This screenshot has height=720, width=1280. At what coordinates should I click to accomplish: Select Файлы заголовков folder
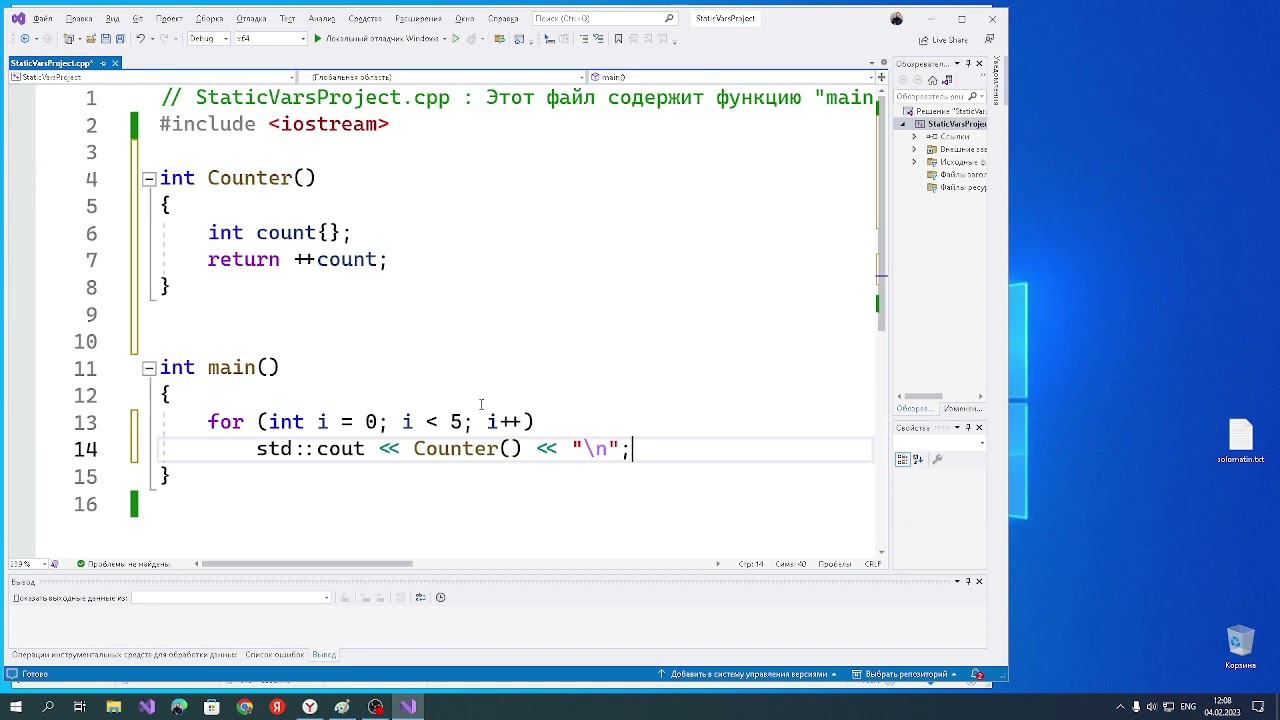957,175
